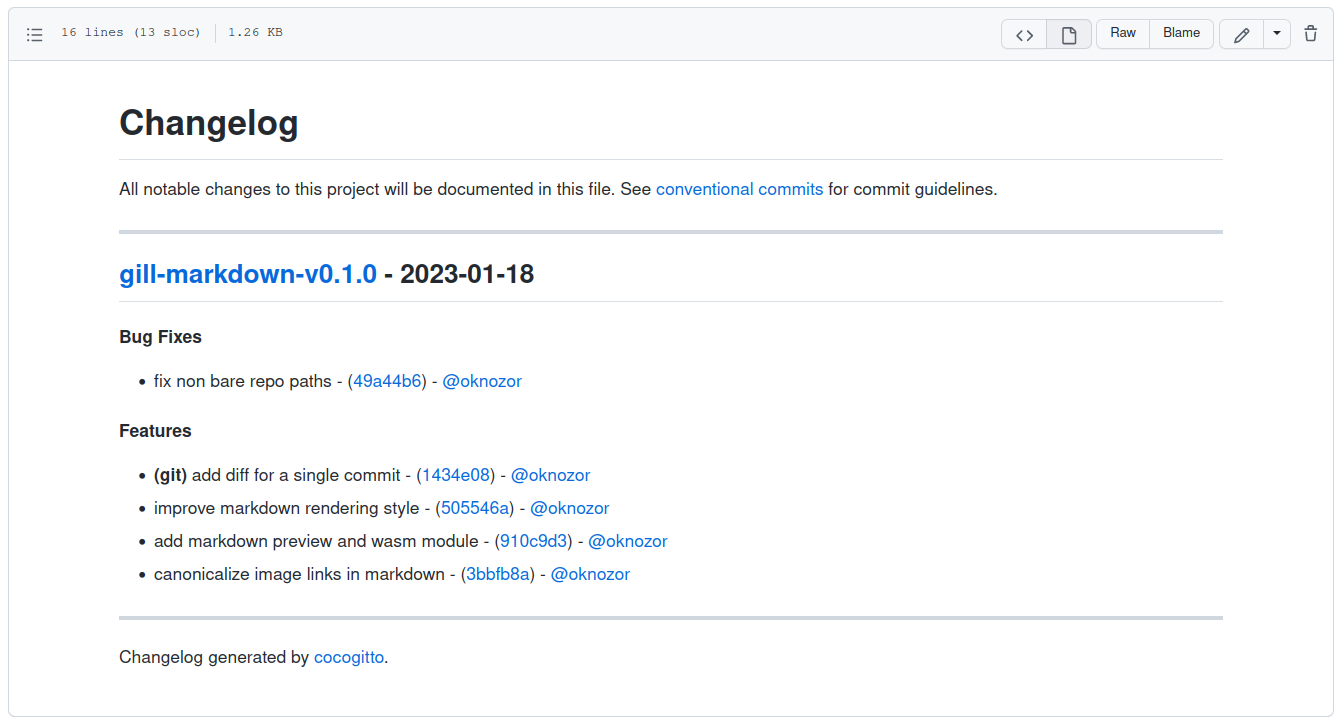Click @oknozor next to commit 1434e08
The width and height of the screenshot is (1342, 728).
550,475
